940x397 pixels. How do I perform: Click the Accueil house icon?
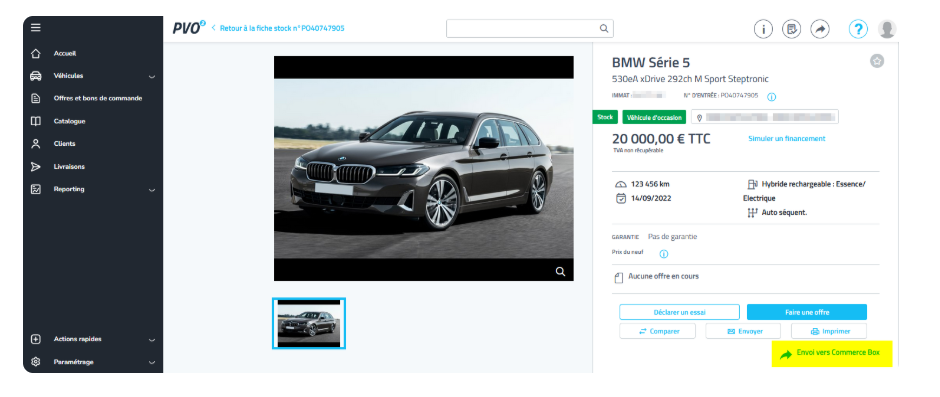tap(35, 53)
